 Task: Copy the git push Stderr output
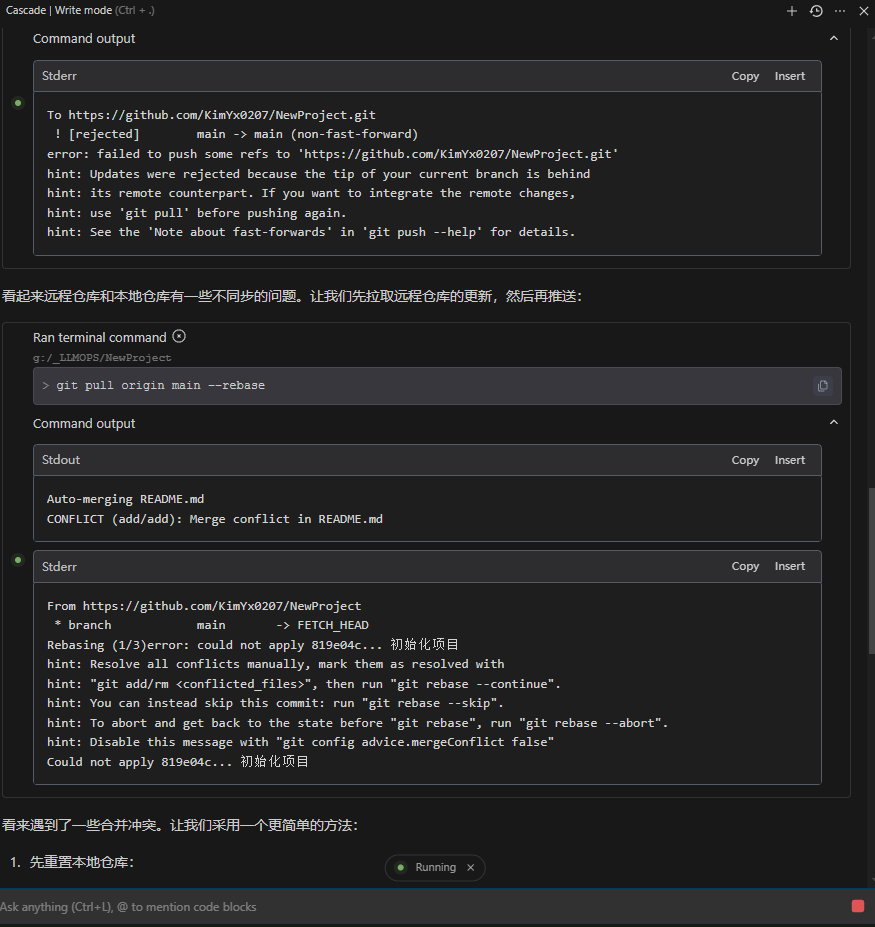(x=745, y=76)
